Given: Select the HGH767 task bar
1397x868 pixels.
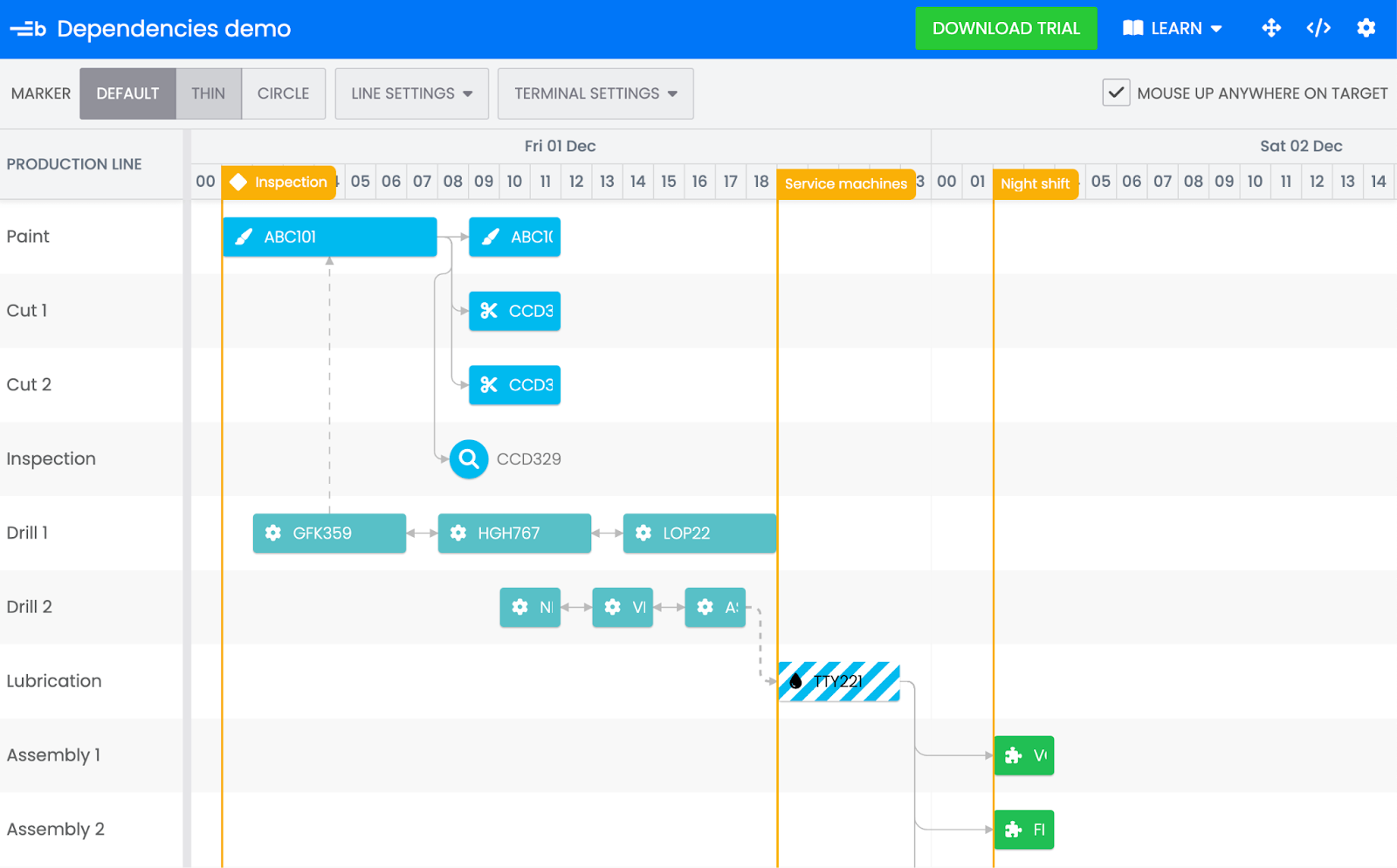Looking at the screenshot, I should point(514,533).
